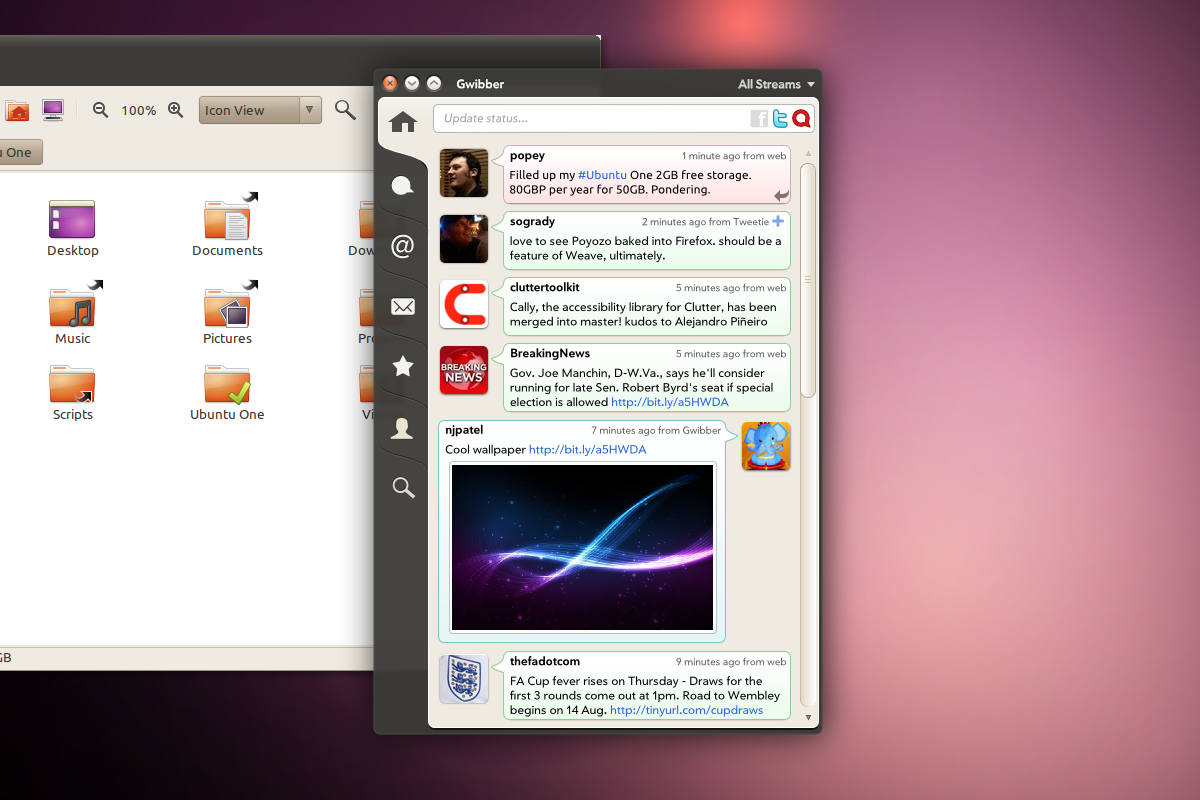The image size is (1200, 800).
Task: Select the Pictures folder icon
Action: [228, 305]
